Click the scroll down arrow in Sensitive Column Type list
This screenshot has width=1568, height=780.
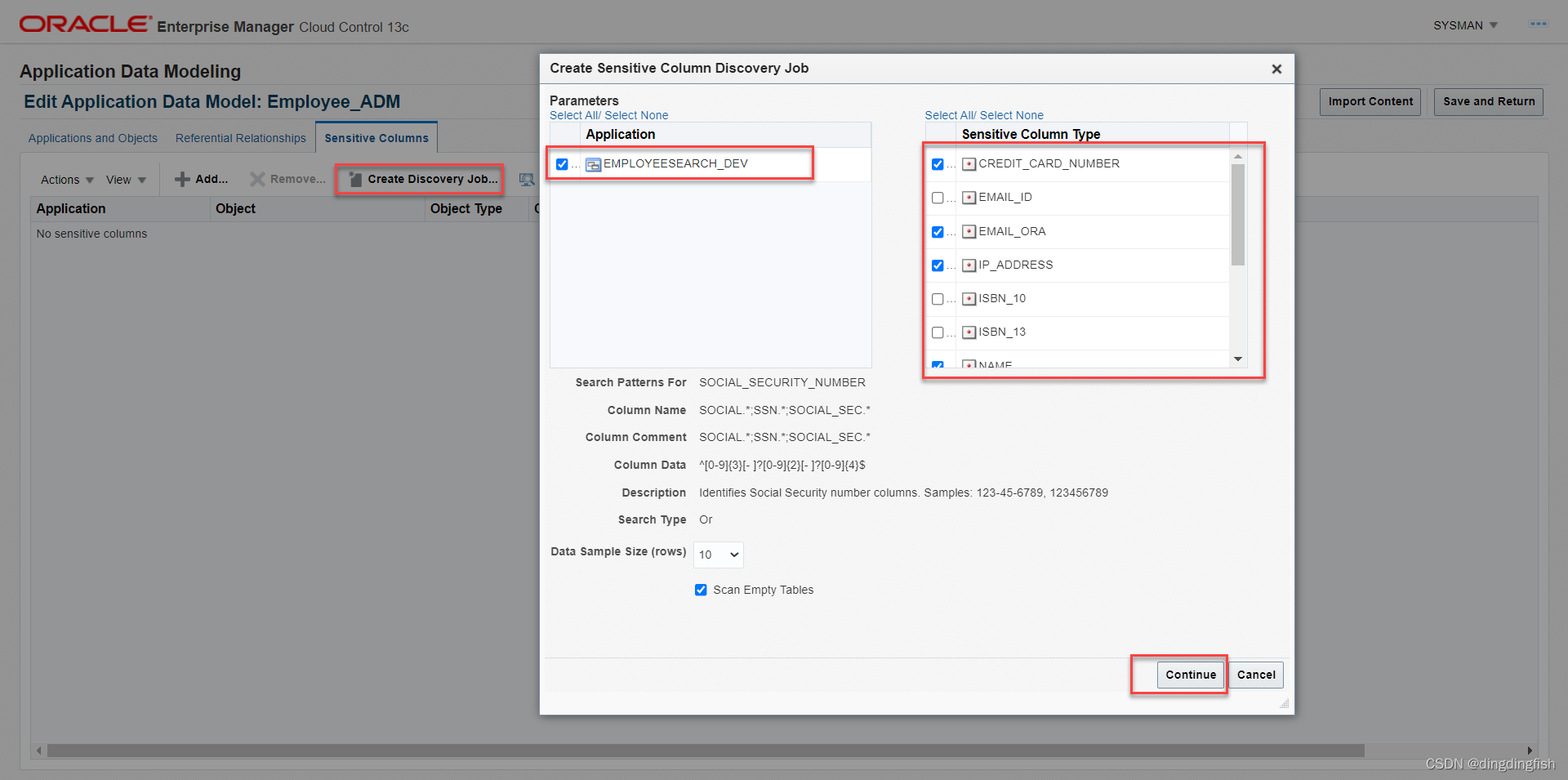click(1238, 359)
